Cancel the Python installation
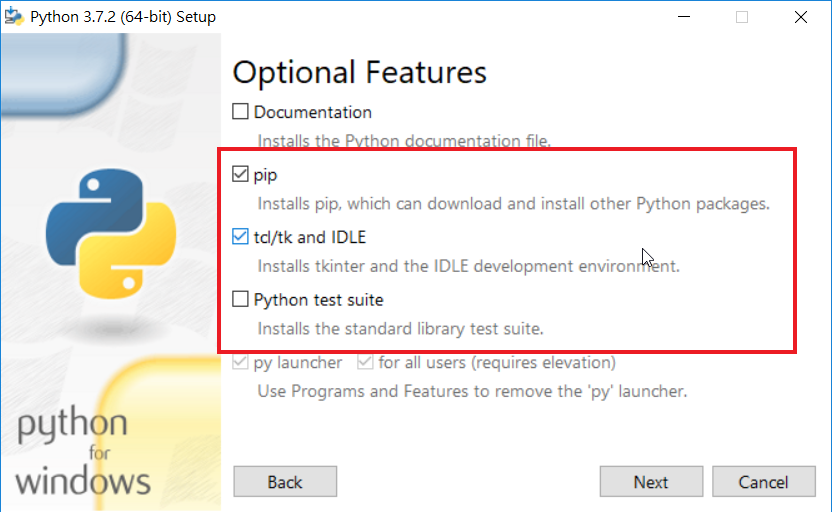This screenshot has width=832, height=512. tap(764, 482)
